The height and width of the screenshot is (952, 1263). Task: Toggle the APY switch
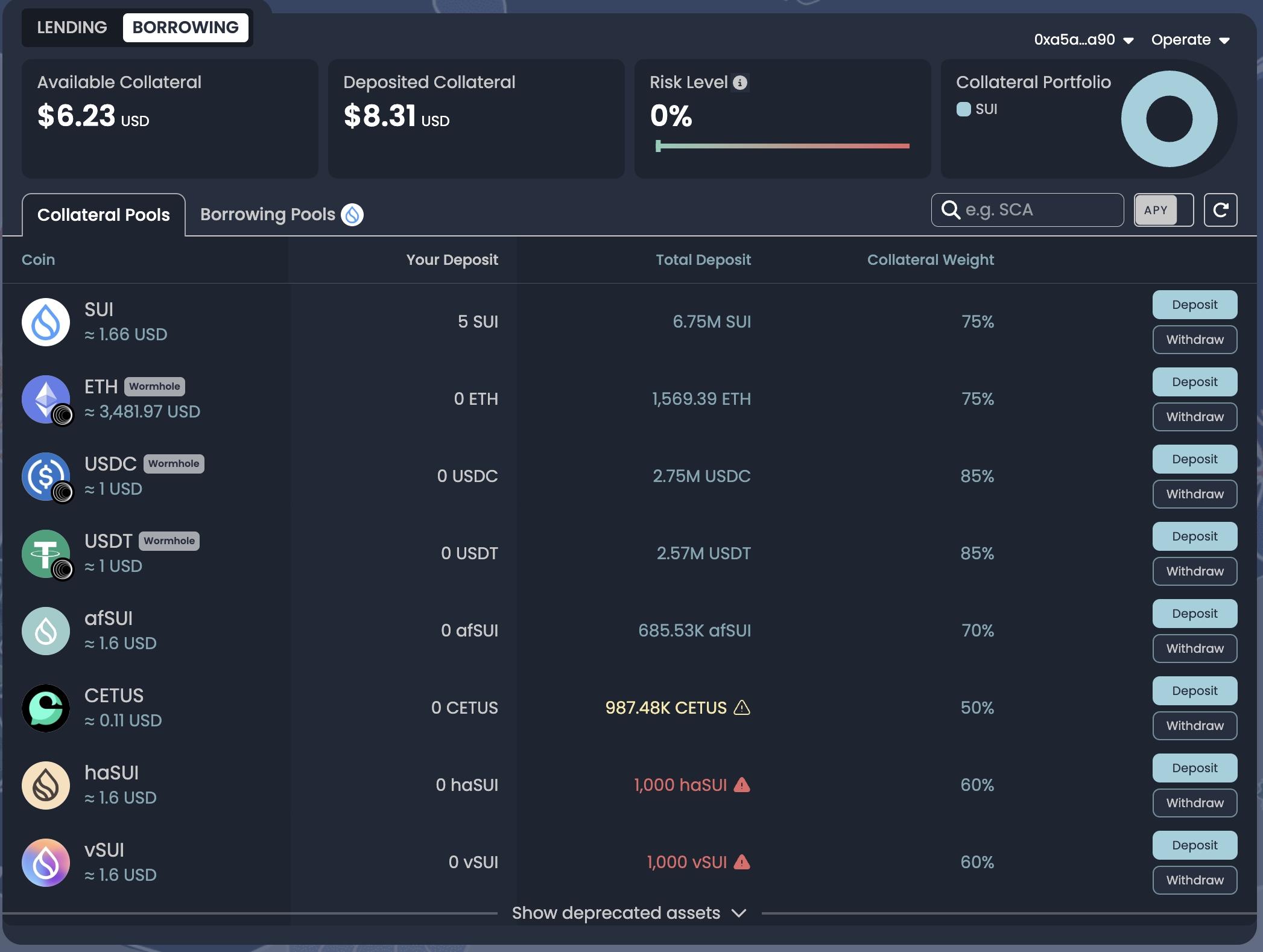click(1163, 210)
